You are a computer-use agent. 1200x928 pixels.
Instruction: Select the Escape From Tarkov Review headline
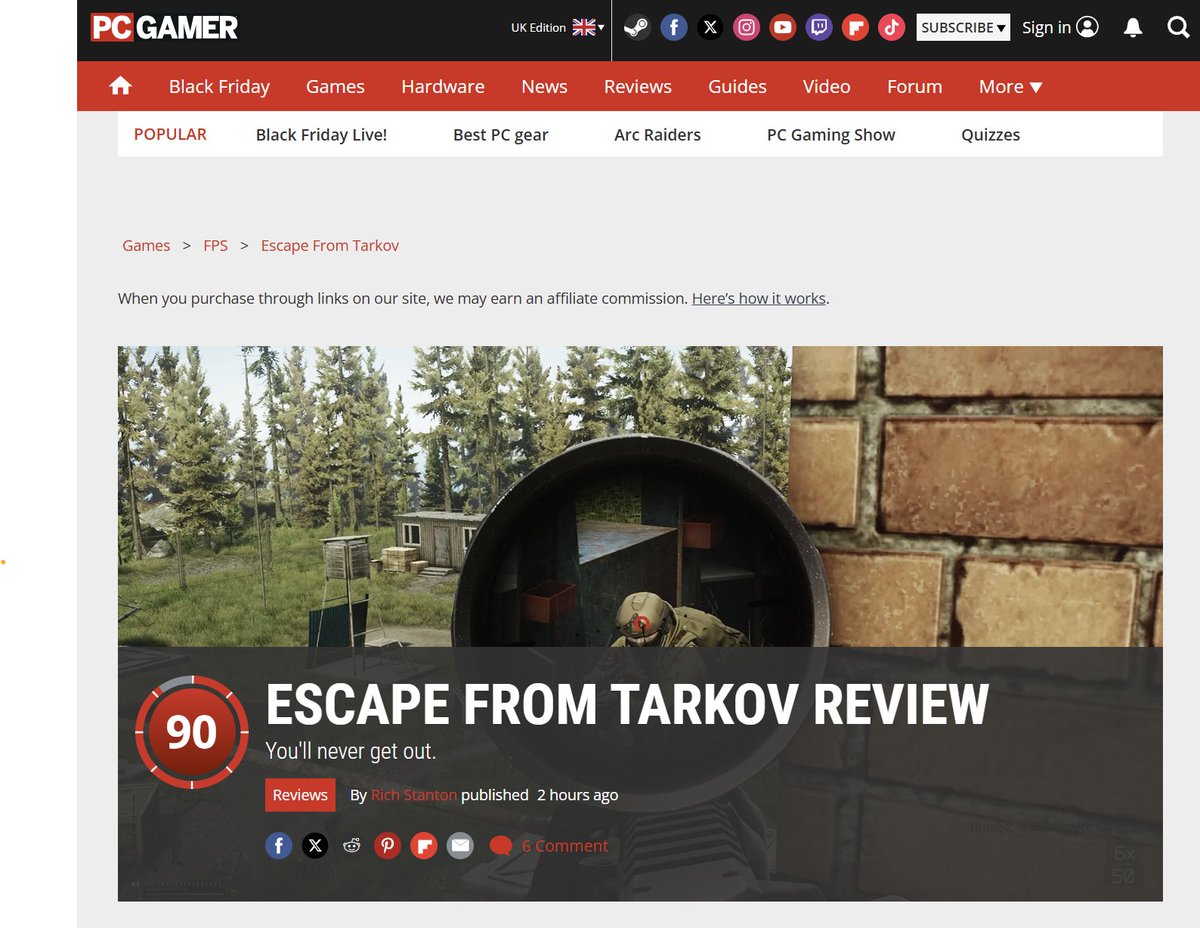627,705
